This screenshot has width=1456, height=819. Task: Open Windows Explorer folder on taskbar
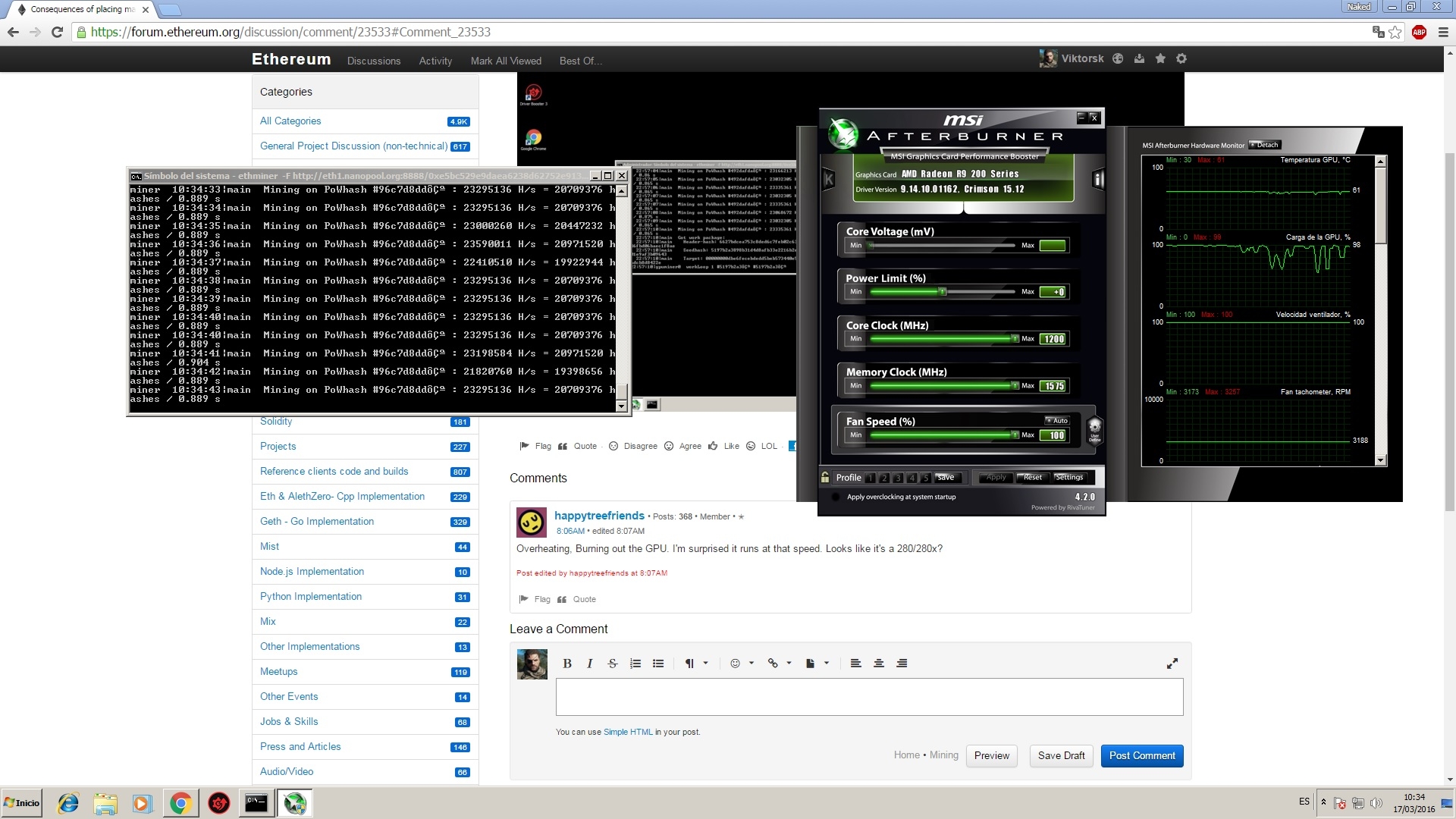click(x=105, y=803)
